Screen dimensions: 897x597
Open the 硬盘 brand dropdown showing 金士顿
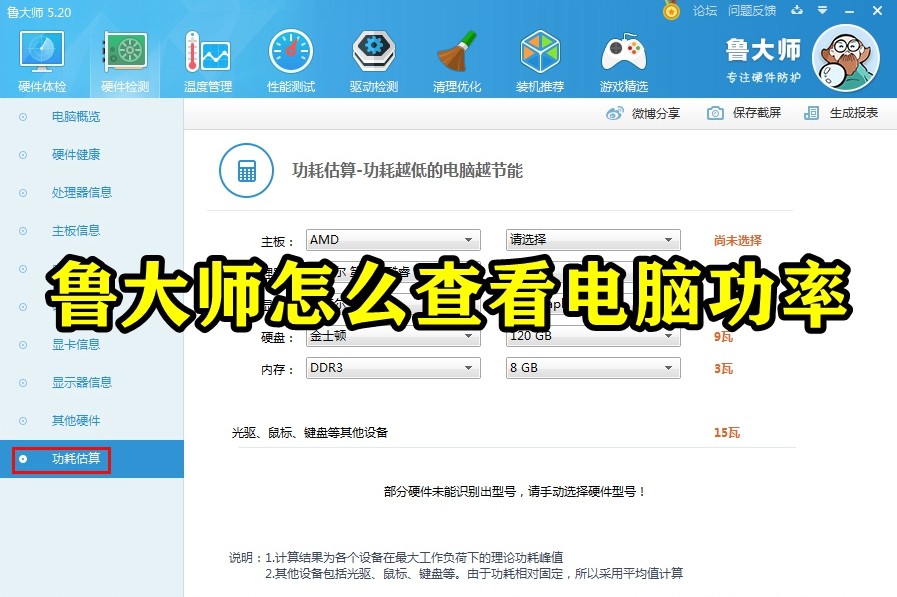pos(393,336)
